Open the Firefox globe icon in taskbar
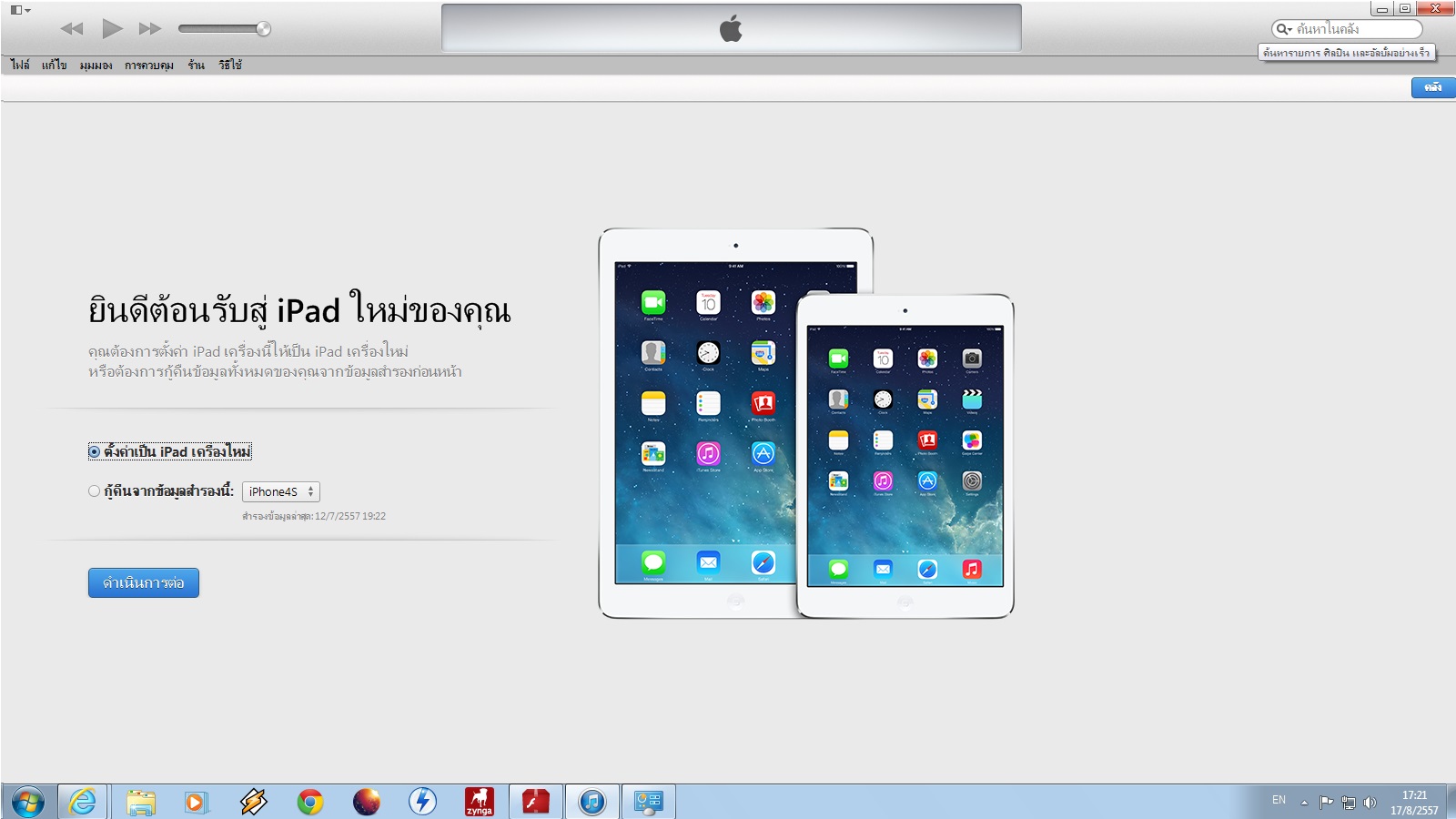Viewport: 1456px width, 819px height. (x=366, y=802)
